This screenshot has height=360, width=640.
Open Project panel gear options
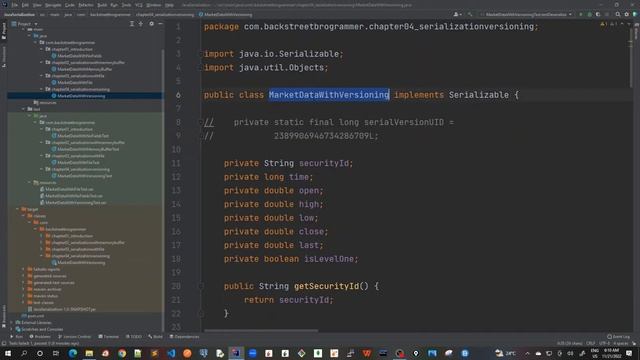pyautogui.click(x=151, y=24)
